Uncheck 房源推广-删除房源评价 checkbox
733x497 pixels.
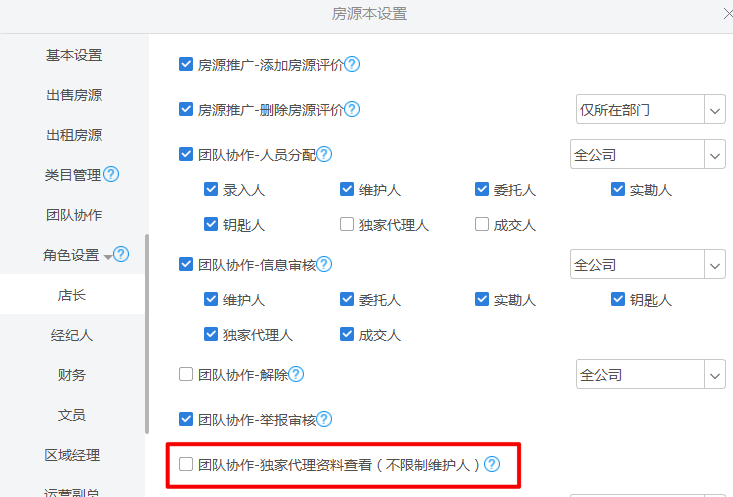pos(186,109)
